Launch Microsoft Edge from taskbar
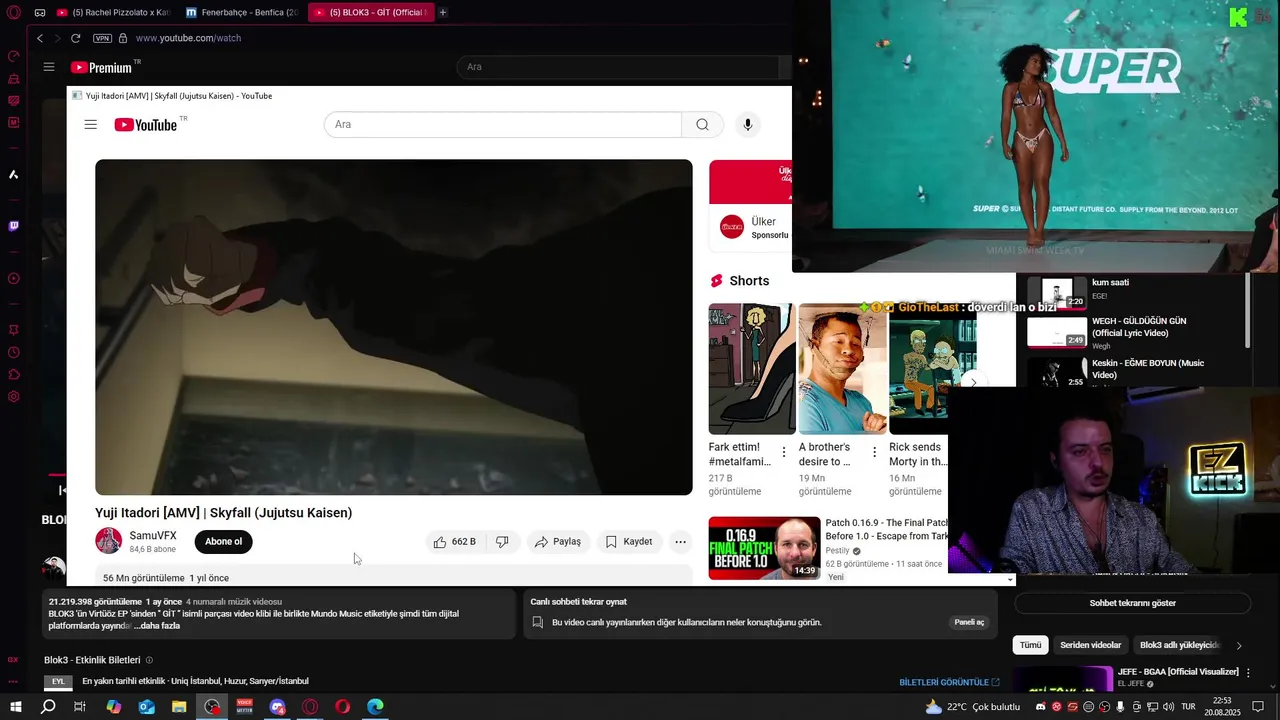This screenshot has width=1280, height=720. point(375,707)
